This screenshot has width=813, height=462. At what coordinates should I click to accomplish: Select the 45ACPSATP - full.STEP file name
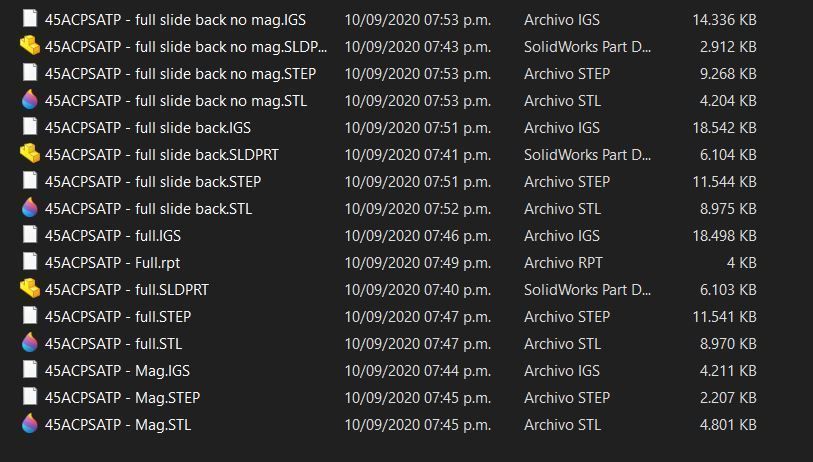tap(118, 316)
